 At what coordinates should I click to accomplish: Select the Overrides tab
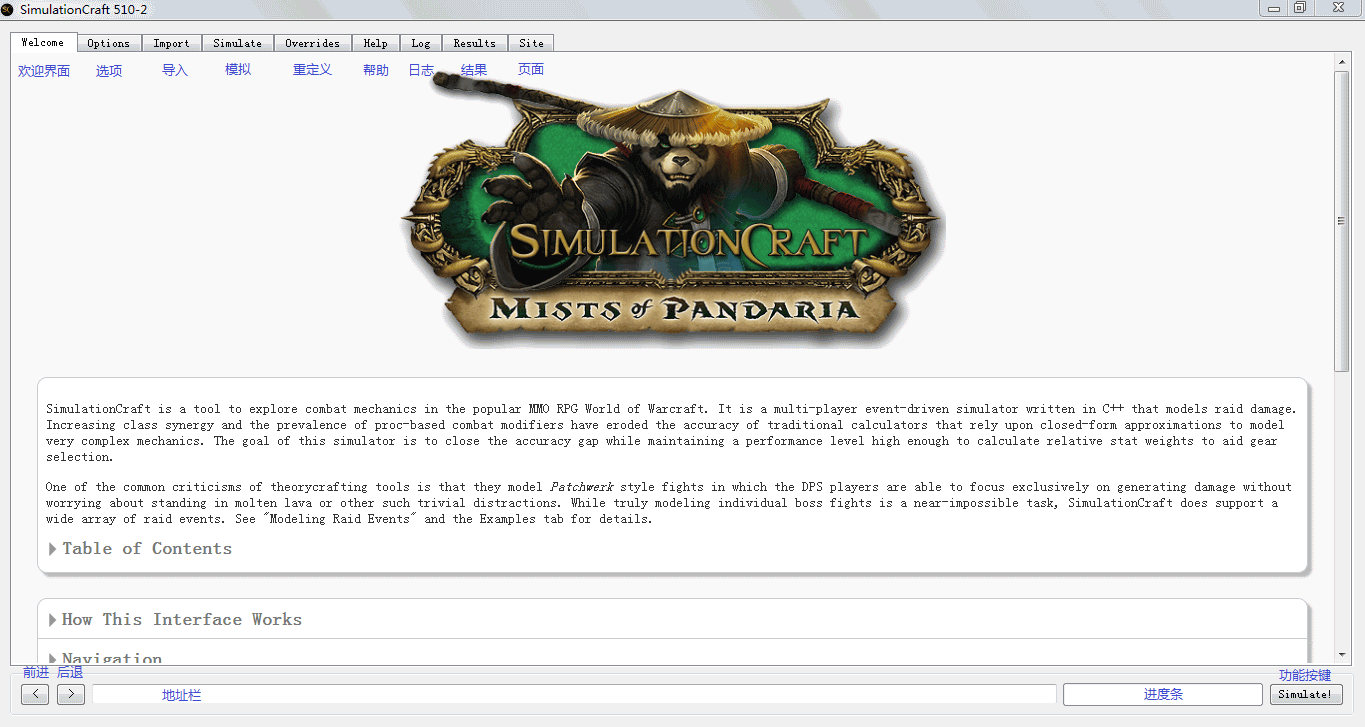tap(312, 43)
